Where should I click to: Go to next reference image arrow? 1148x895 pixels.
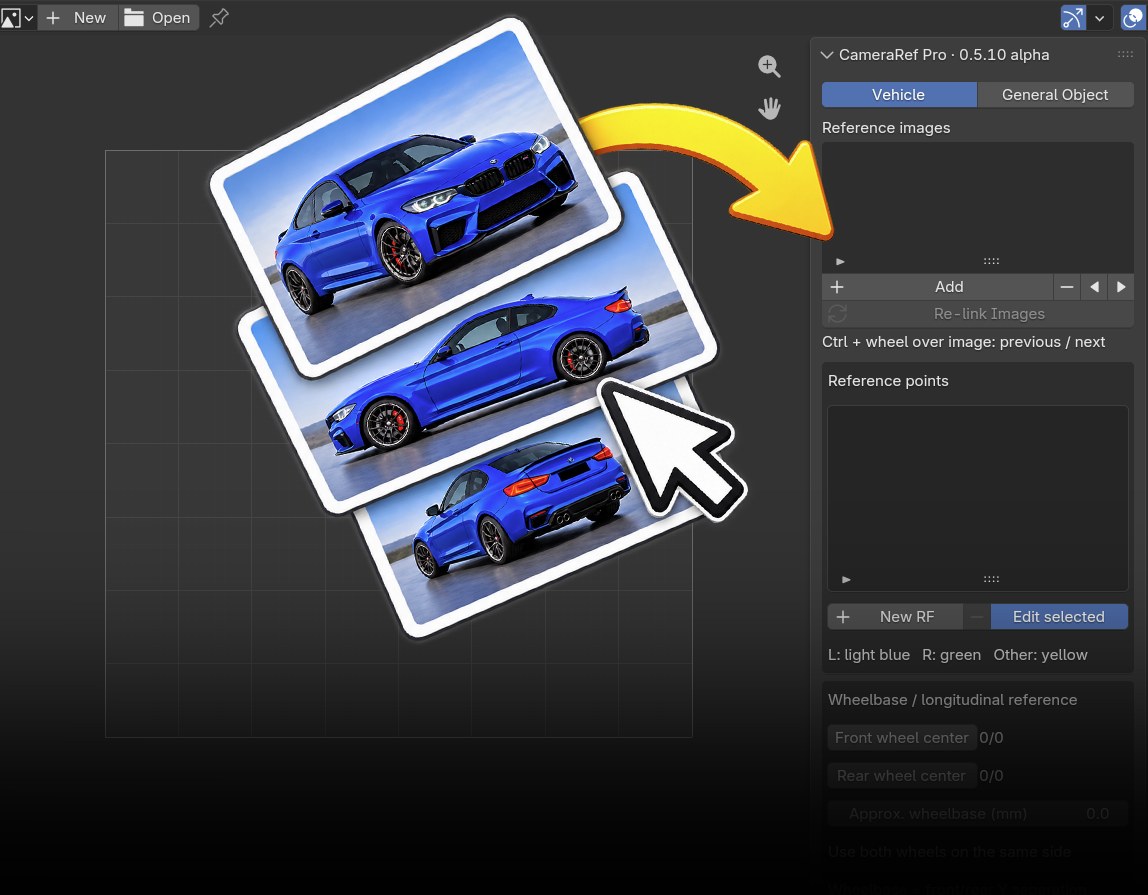1121,287
